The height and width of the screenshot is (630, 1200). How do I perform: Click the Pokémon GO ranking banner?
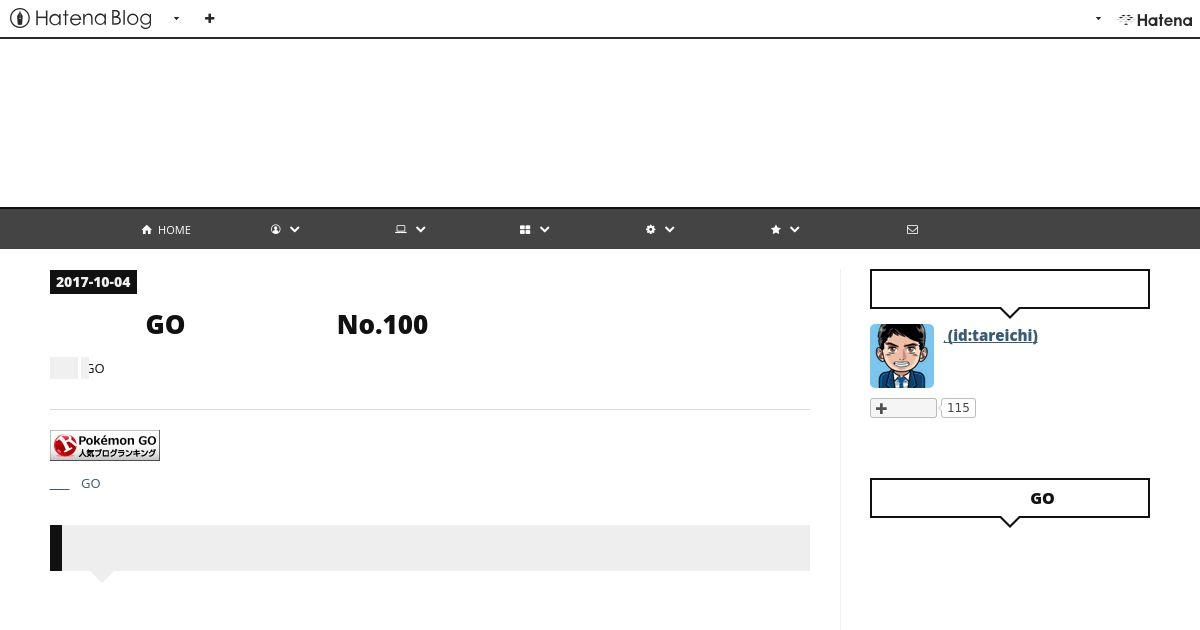tap(105, 446)
